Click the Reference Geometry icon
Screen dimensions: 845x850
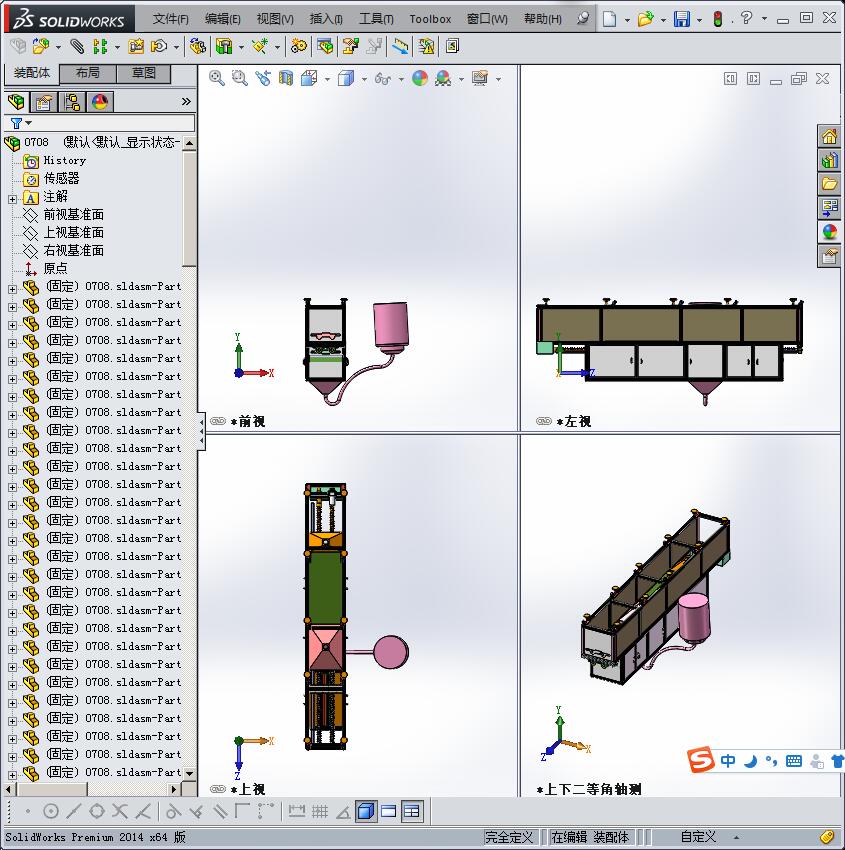(260, 47)
